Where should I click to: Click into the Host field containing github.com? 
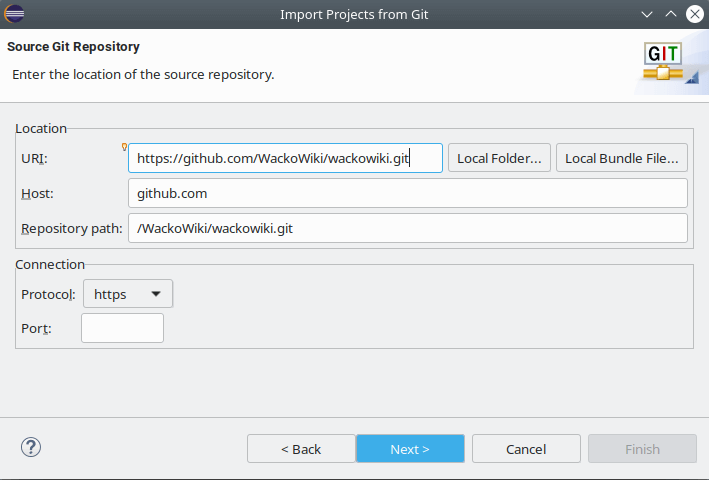pyautogui.click(x=408, y=193)
